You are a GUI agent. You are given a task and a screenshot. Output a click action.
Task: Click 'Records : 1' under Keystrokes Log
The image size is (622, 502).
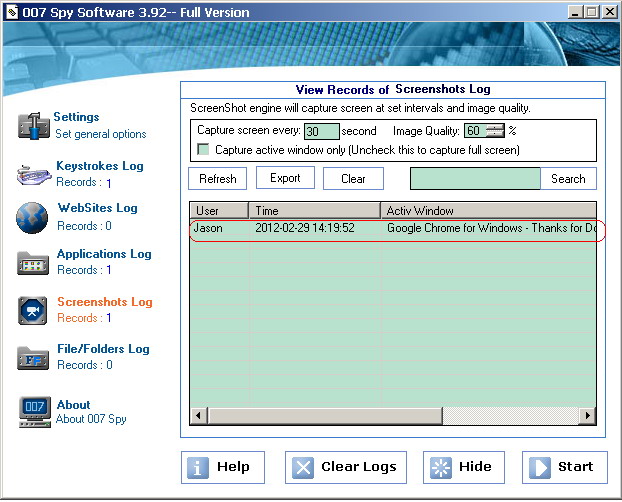coord(84,183)
